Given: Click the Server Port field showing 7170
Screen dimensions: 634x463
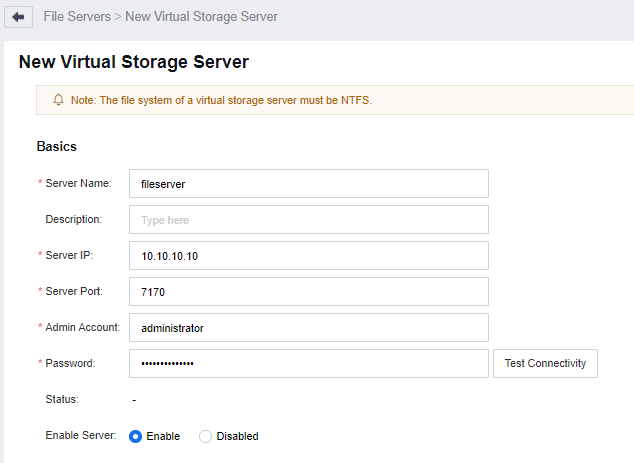Looking at the screenshot, I should point(308,292).
